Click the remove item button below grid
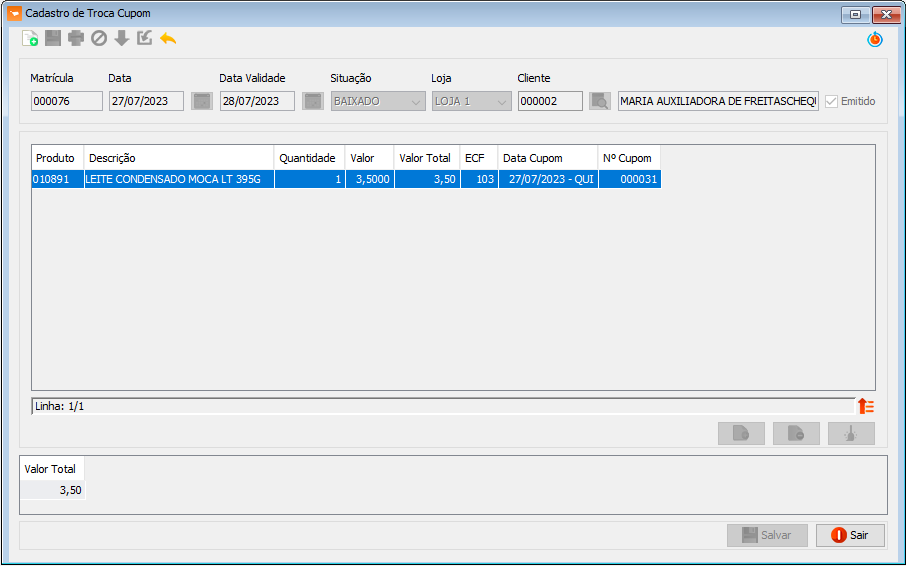The height and width of the screenshot is (566, 906). tap(796, 433)
